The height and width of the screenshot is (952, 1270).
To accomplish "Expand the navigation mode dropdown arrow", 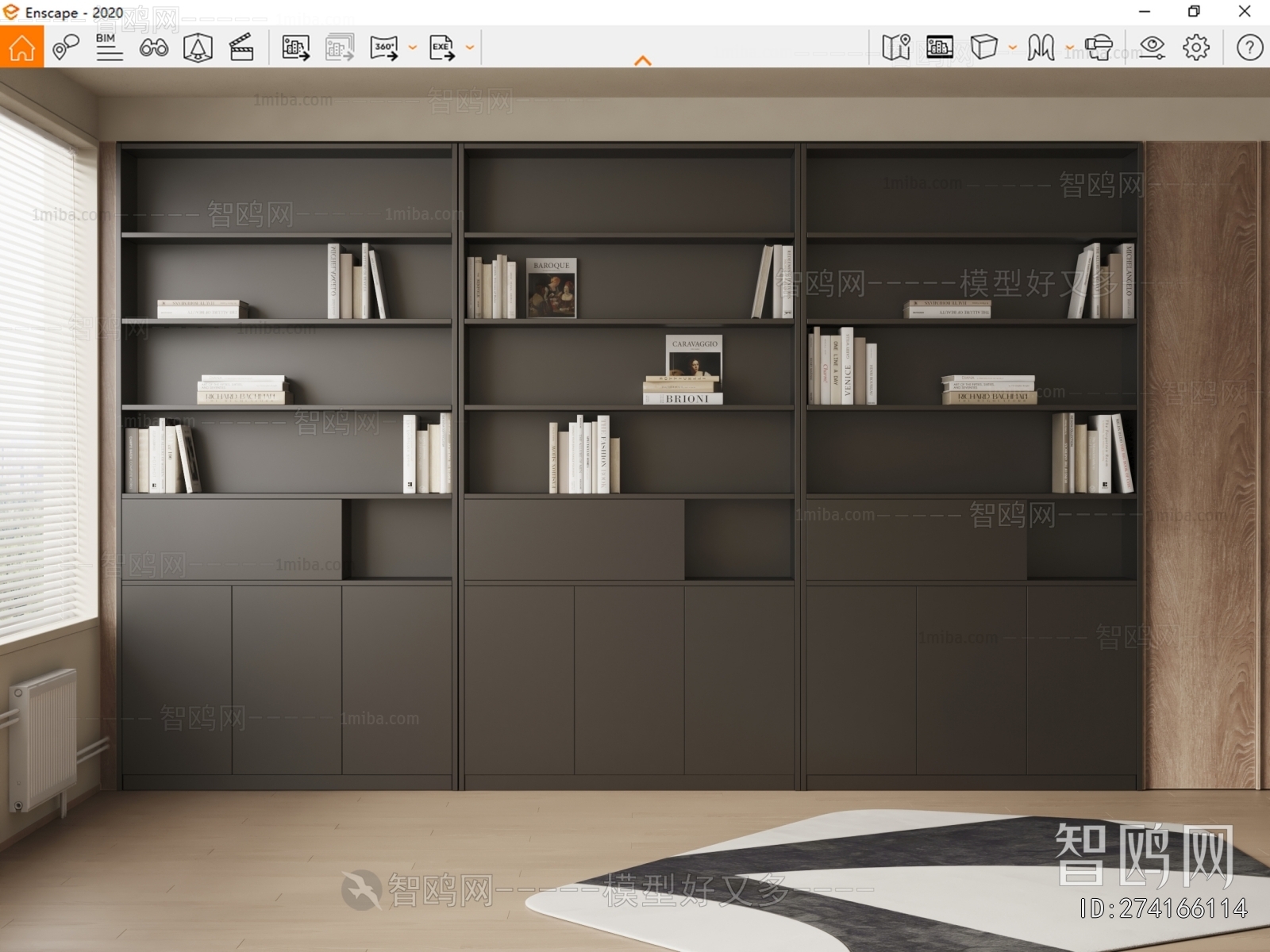I will [1070, 48].
